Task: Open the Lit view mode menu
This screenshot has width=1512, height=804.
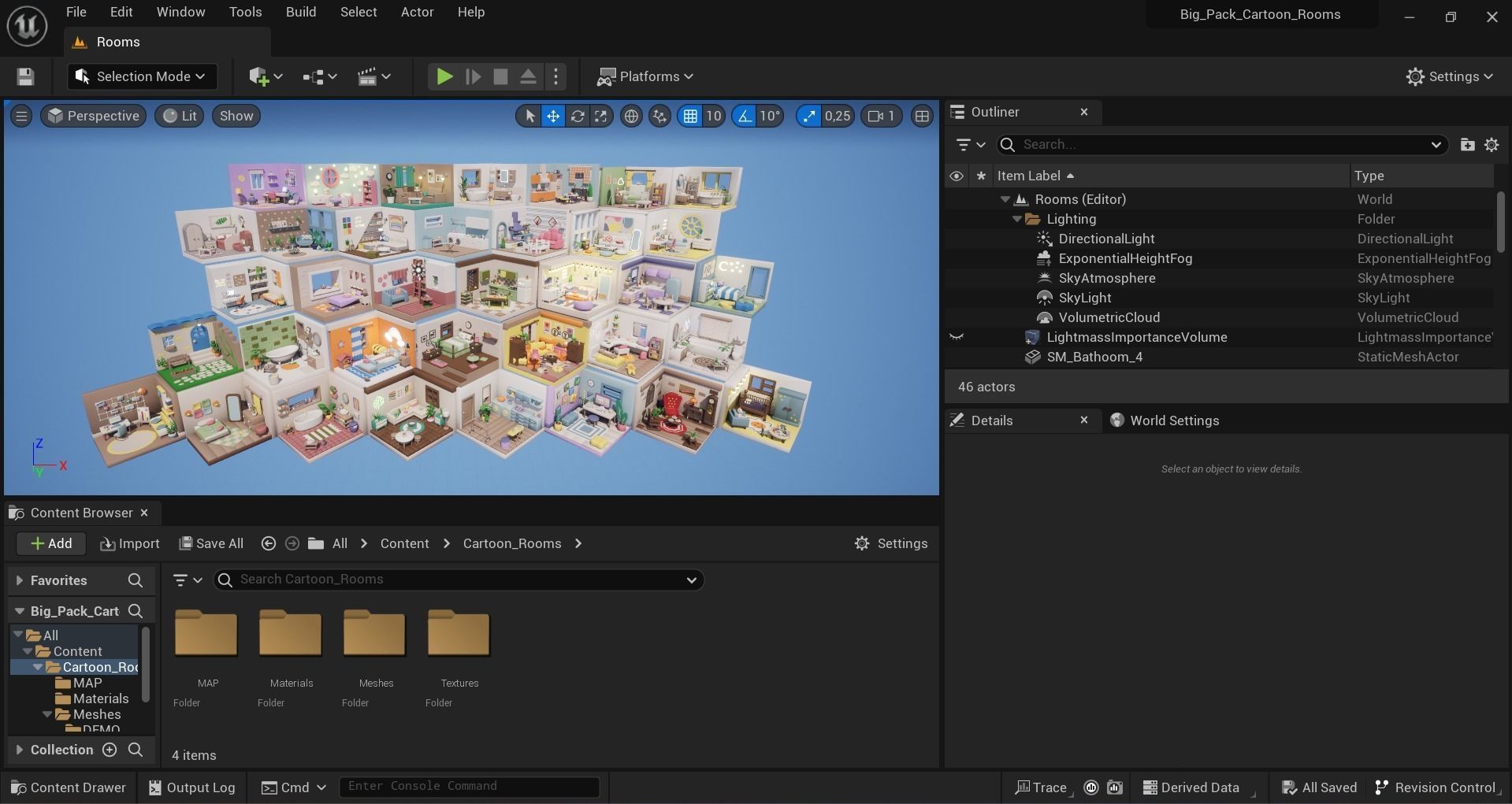Action: point(180,117)
